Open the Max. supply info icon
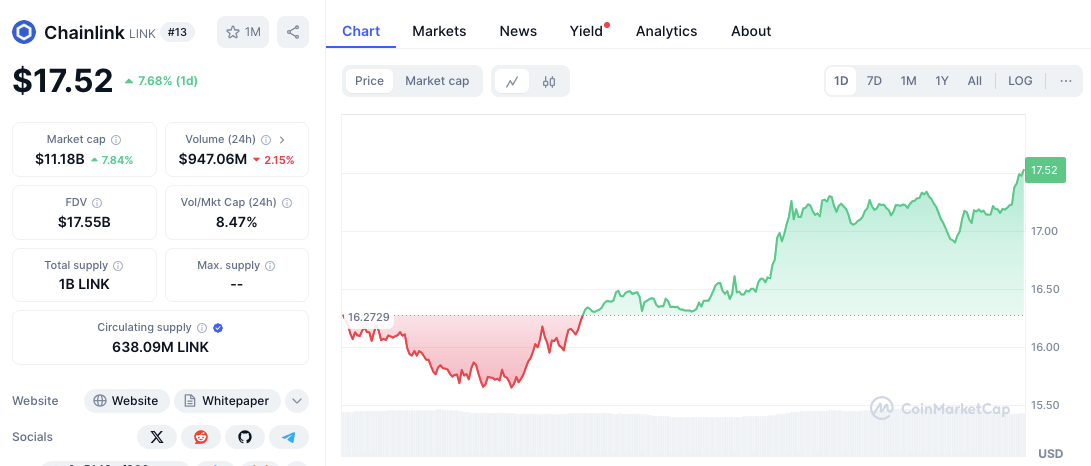 pos(270,266)
